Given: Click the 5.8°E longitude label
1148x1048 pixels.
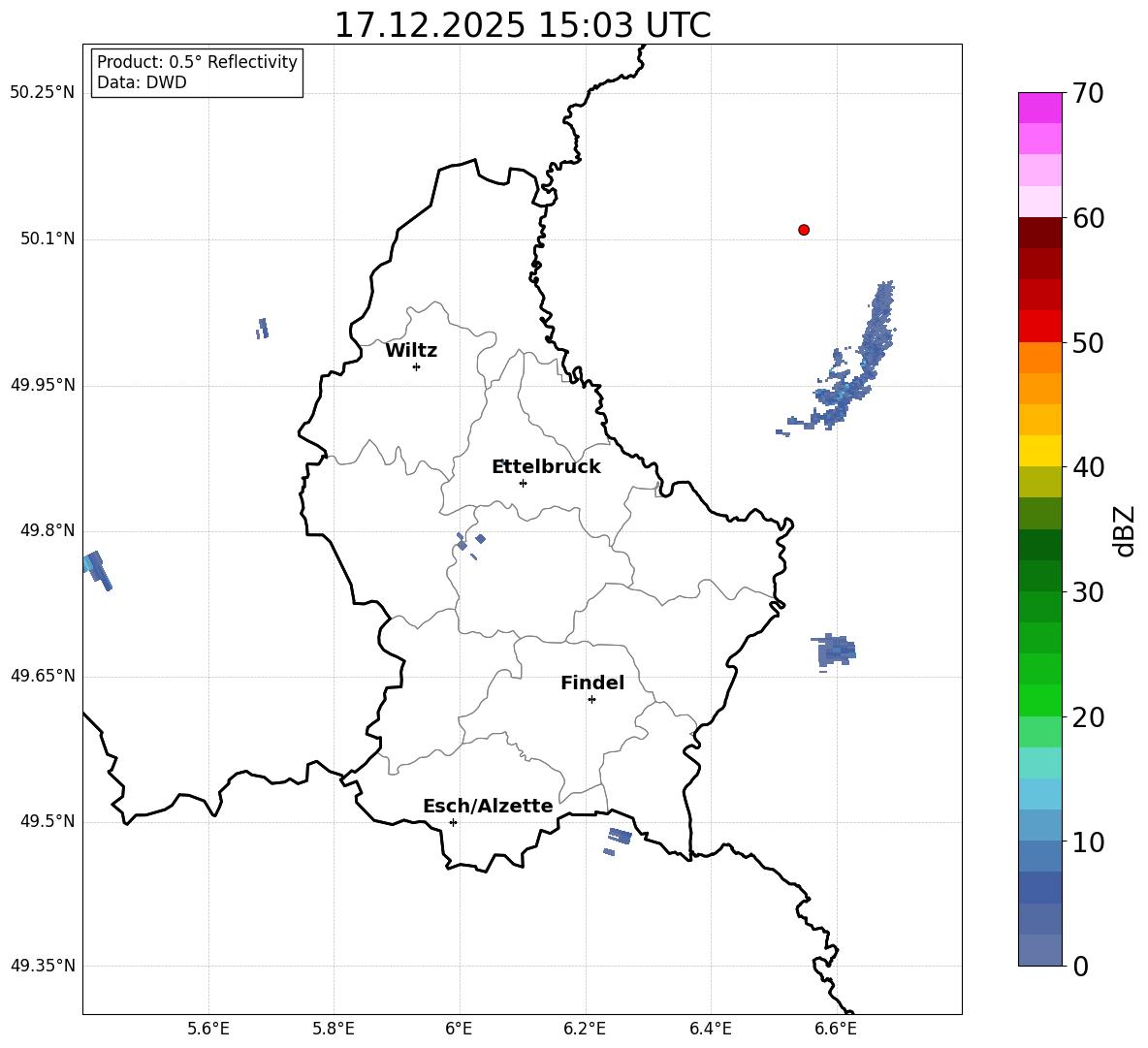Looking at the screenshot, I should pos(334,1029).
